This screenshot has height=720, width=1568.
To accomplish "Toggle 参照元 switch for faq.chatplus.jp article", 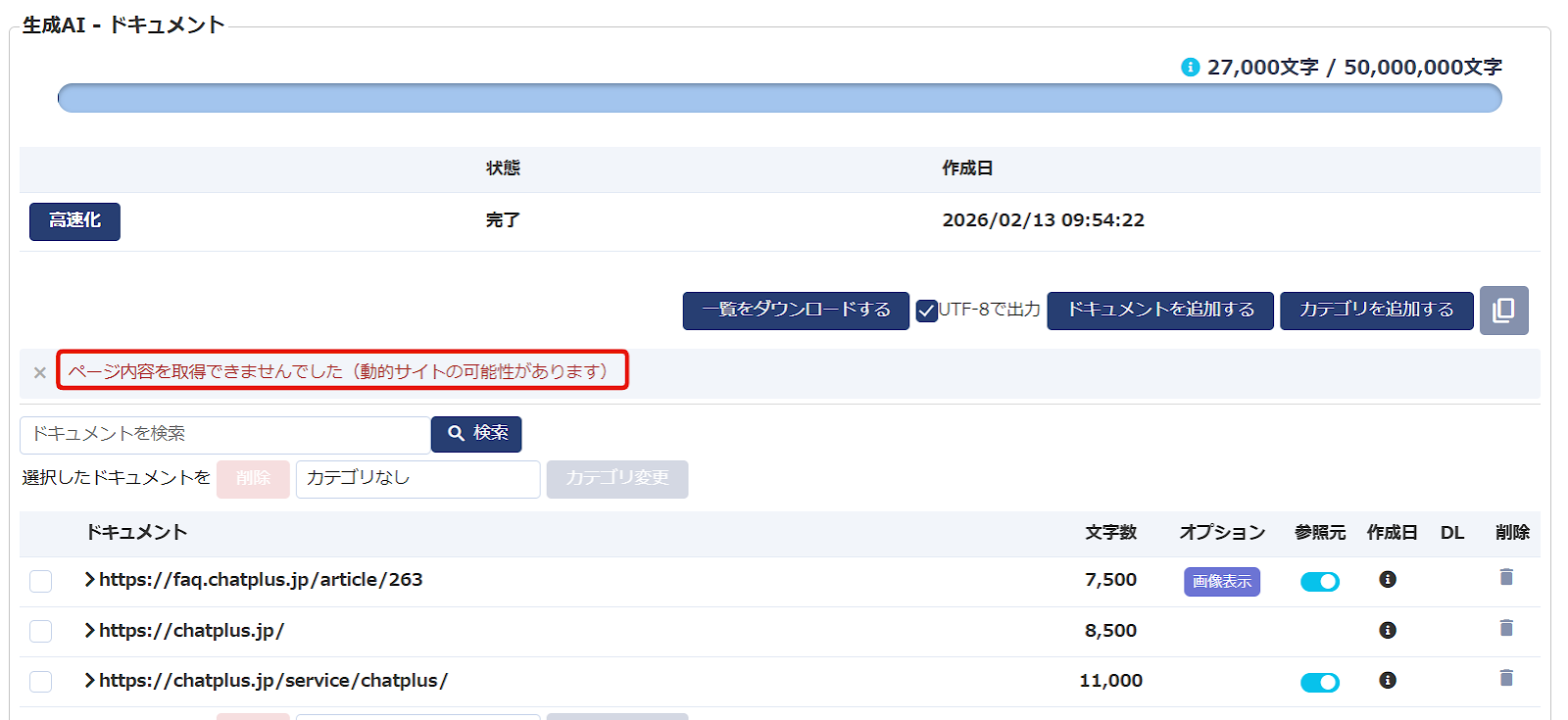I will pos(1319,582).
